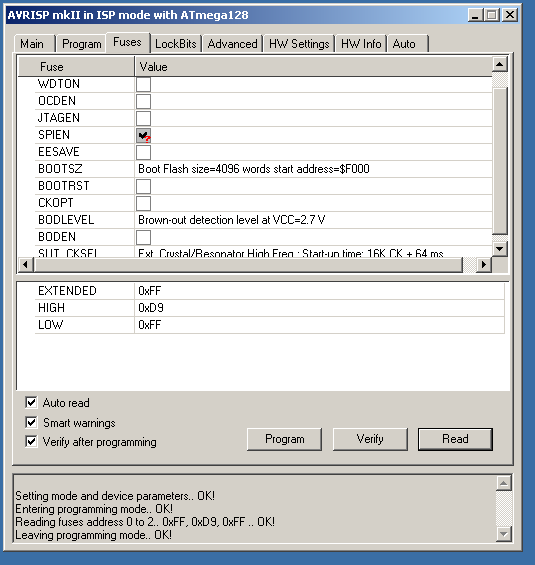Enable the BODEN fuse checkbox
The height and width of the screenshot is (565, 535).
click(143, 237)
